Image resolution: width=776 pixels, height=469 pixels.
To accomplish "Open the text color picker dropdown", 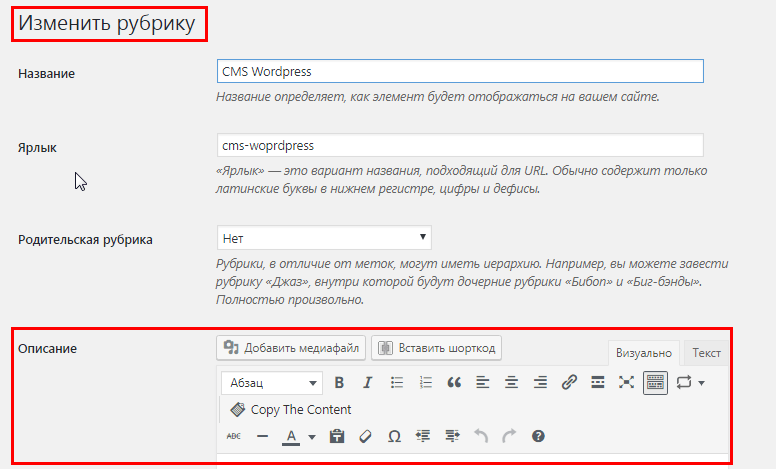I will point(312,436).
